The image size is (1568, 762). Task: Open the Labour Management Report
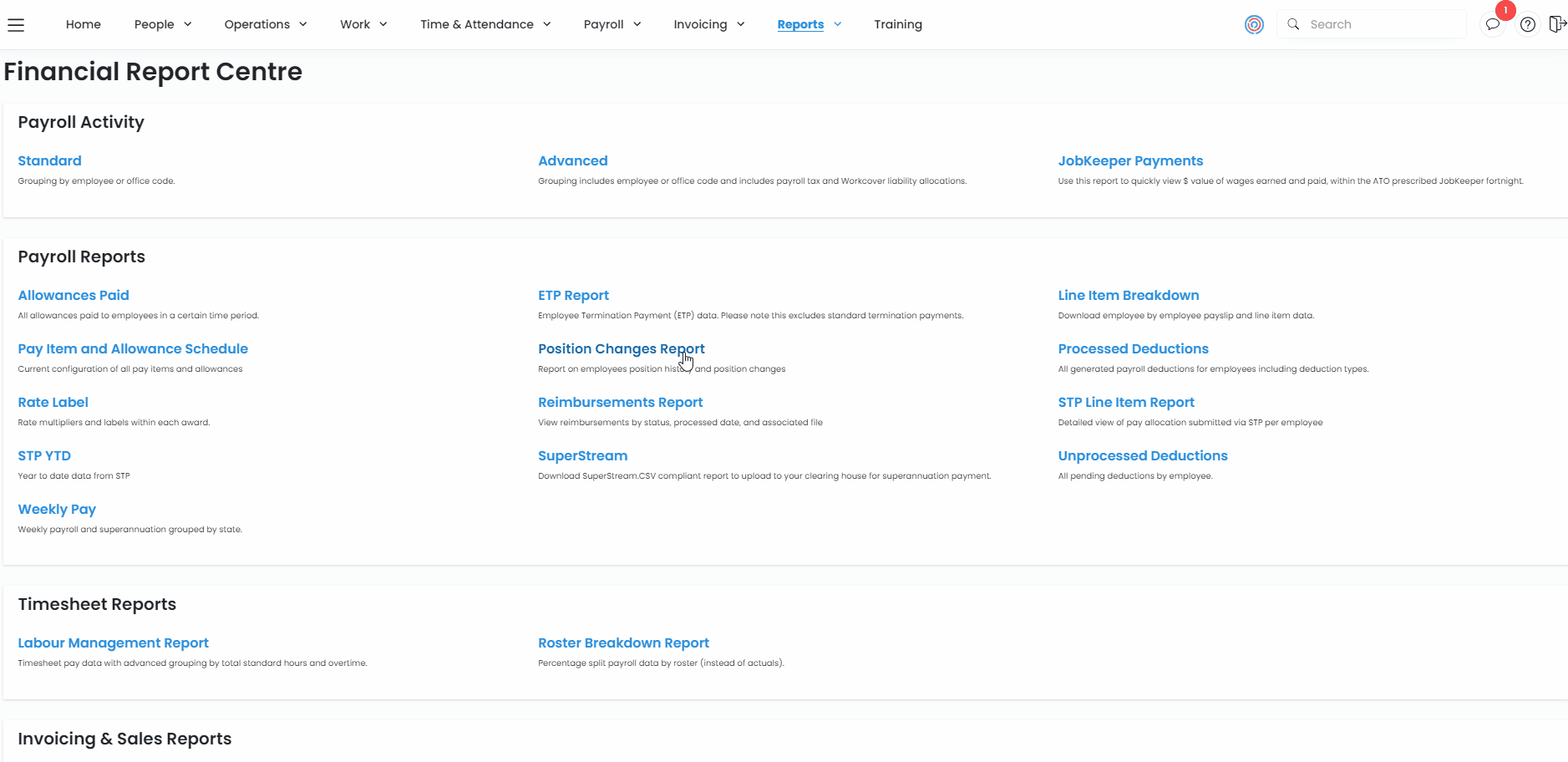(x=113, y=643)
